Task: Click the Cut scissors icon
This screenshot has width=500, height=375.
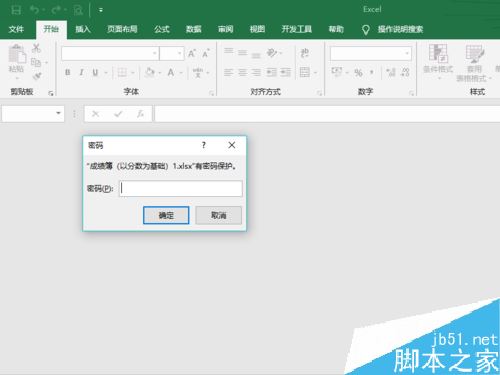Action: point(36,48)
